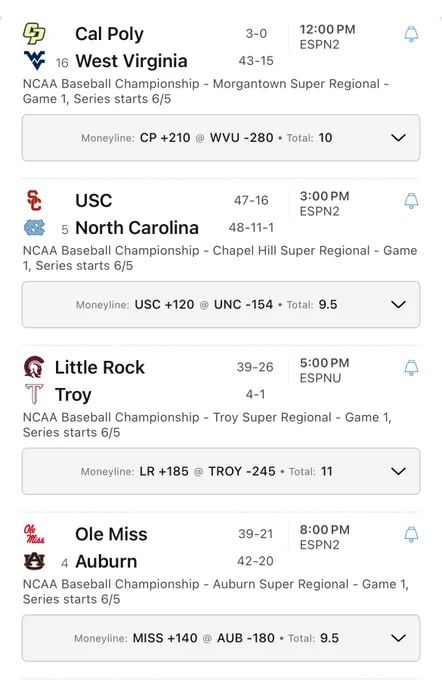The image size is (442, 680).
Task: Expand USC +120 @ UNC -154 odds
Action: [221, 304]
